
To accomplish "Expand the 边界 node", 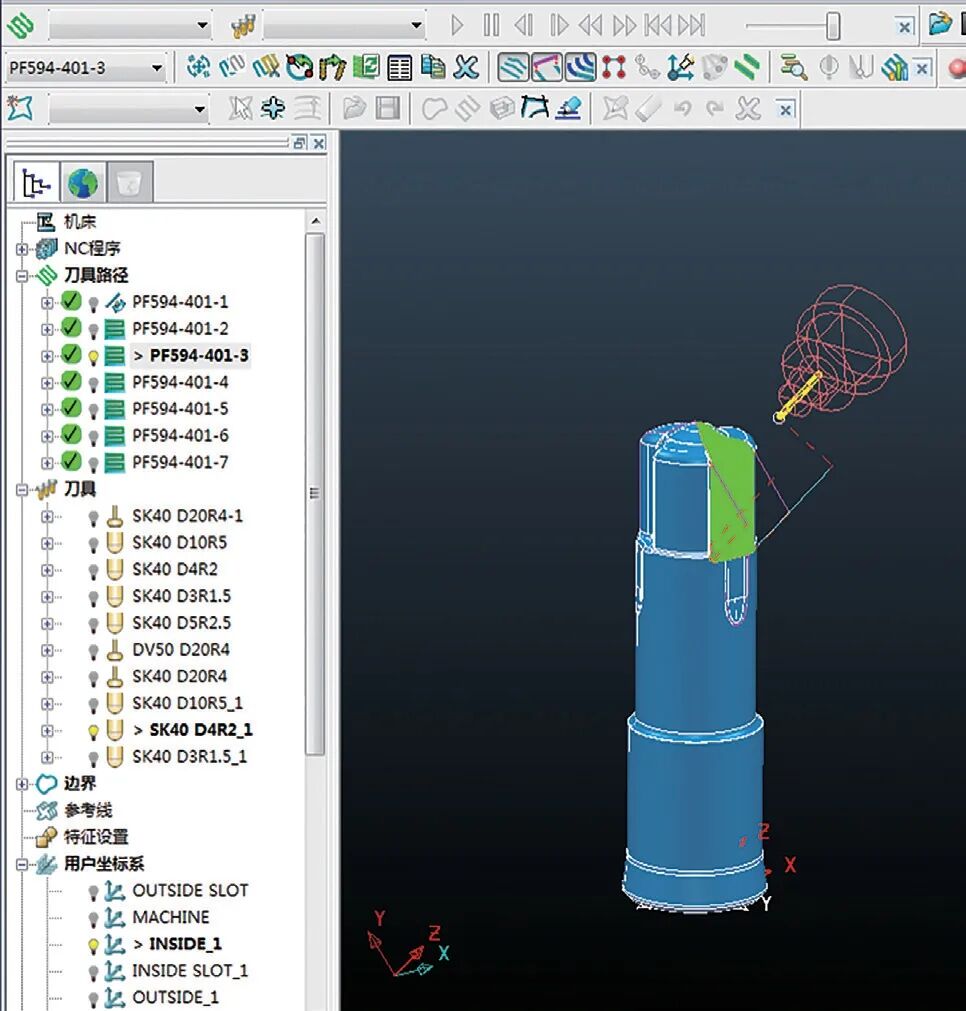I will [x=22, y=784].
